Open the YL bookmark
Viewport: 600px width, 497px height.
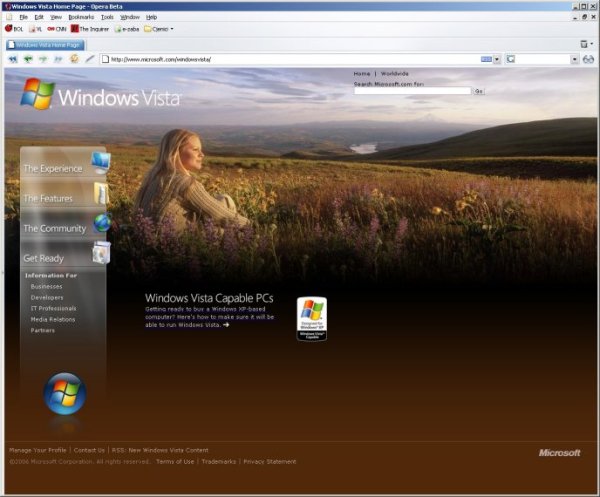point(36,29)
